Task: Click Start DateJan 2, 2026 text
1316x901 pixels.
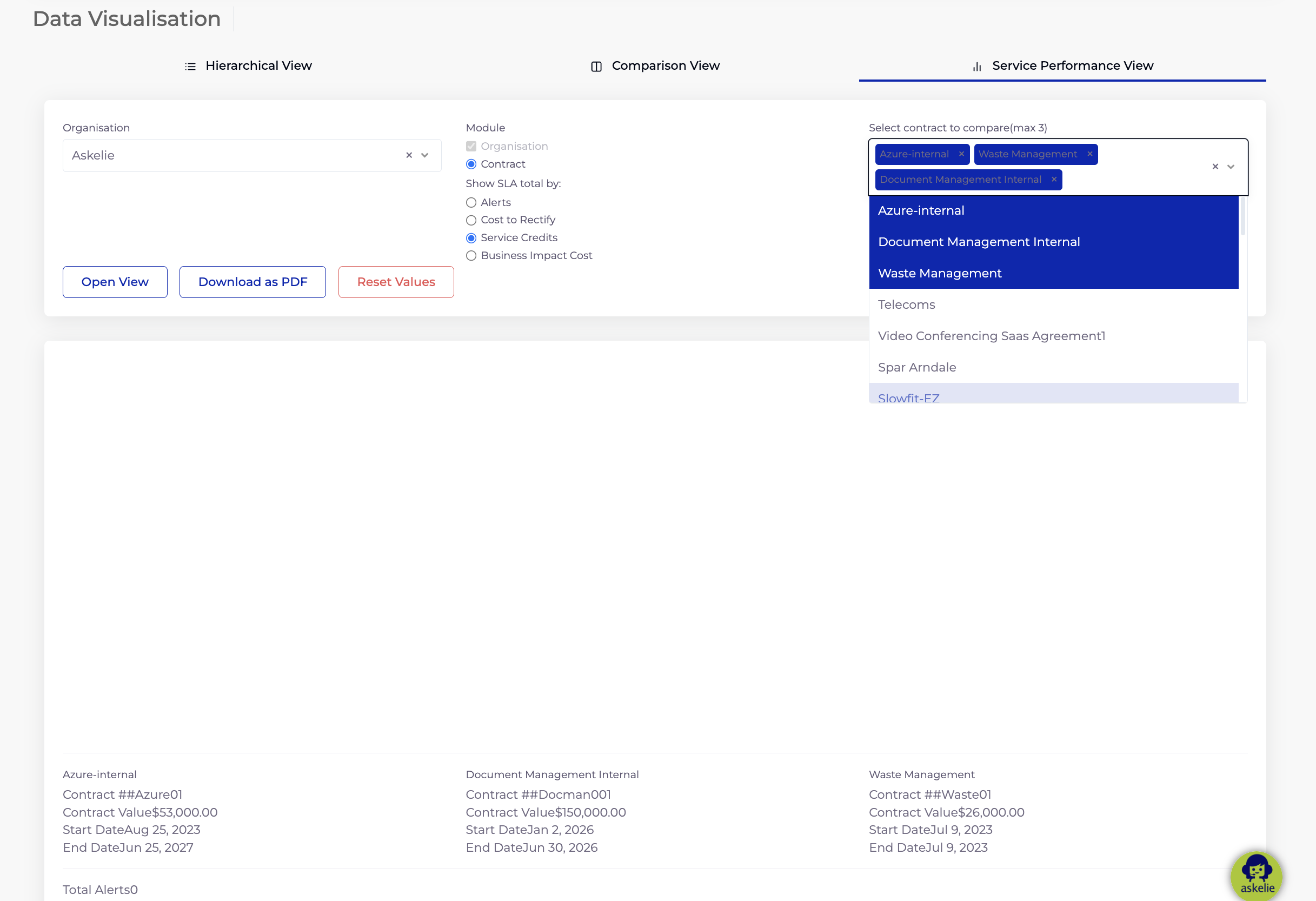Action: [x=530, y=830]
